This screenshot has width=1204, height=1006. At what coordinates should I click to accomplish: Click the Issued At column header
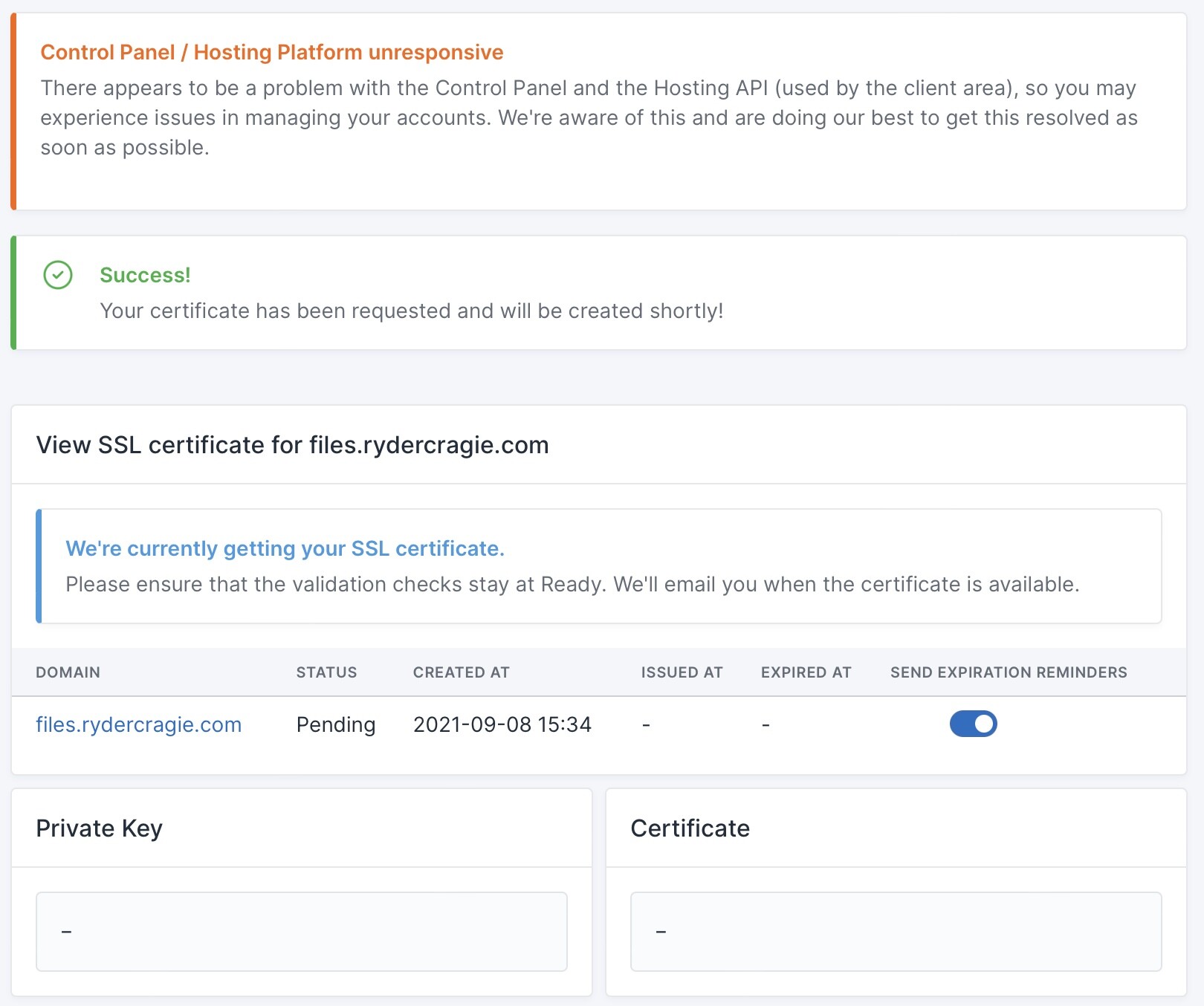coord(682,672)
